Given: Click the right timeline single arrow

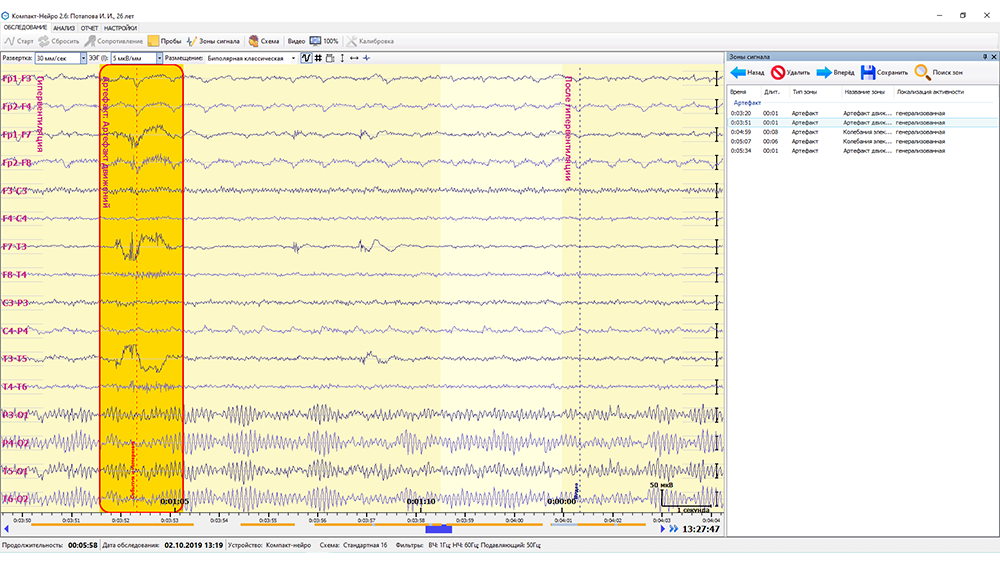Looking at the screenshot, I should [x=663, y=529].
